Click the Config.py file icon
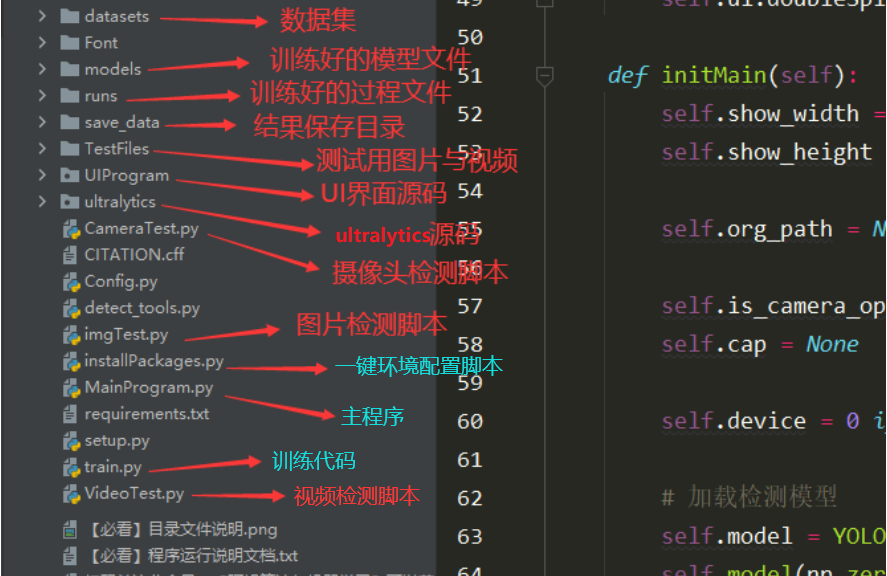Viewport: 887px width, 576px height. point(70,281)
